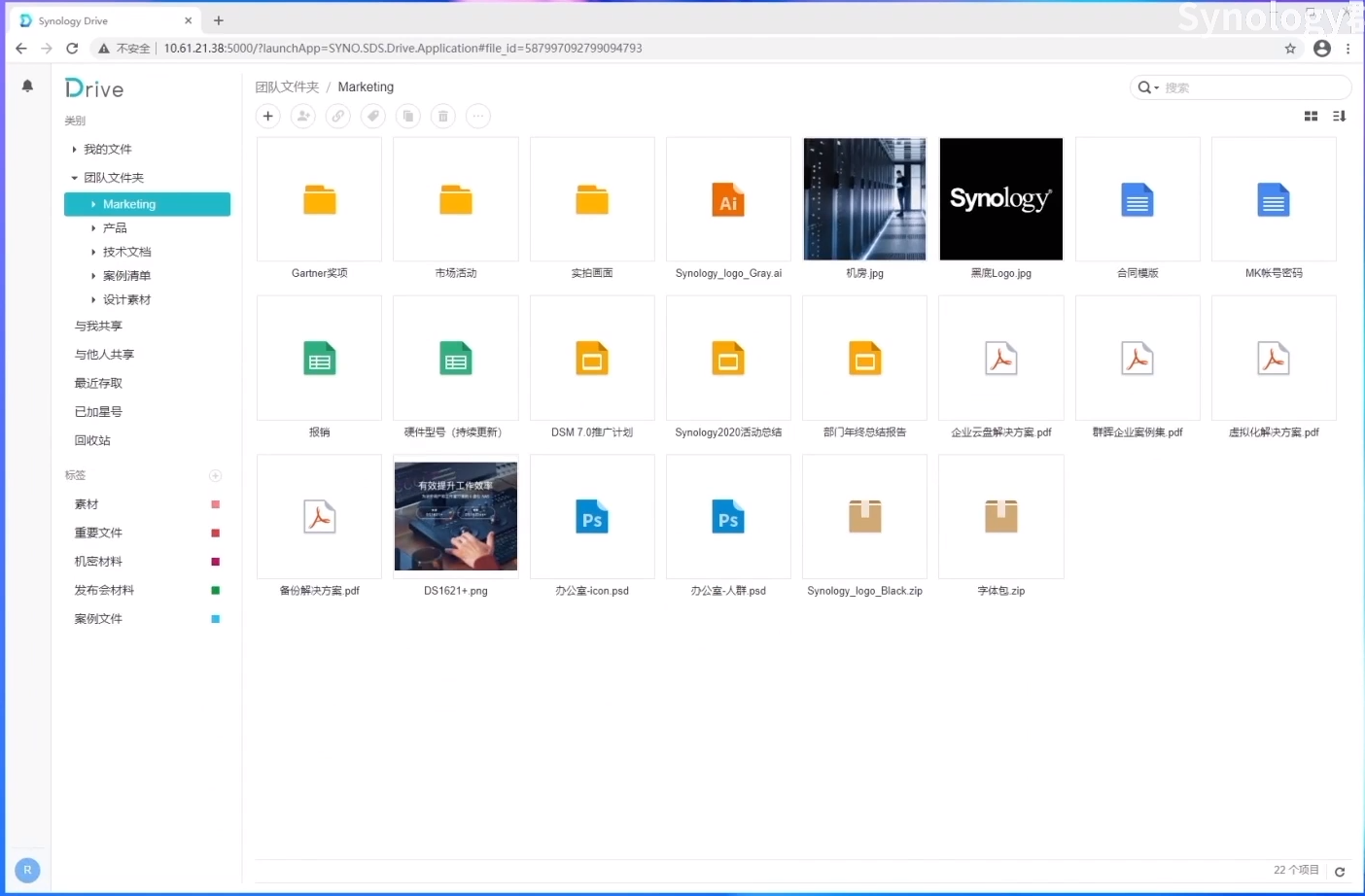
Task: Click the delete trash icon in toolbar
Action: [443, 117]
